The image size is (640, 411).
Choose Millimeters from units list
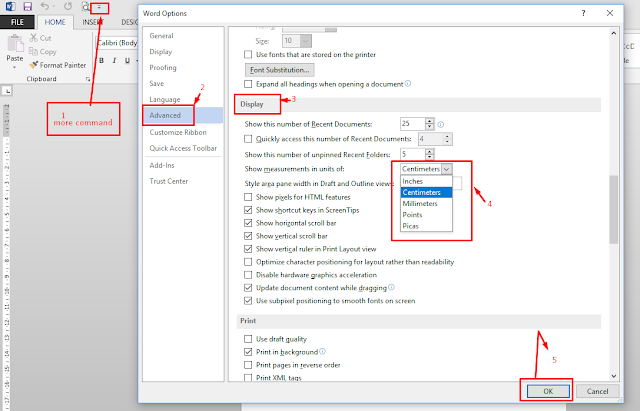(x=426, y=203)
